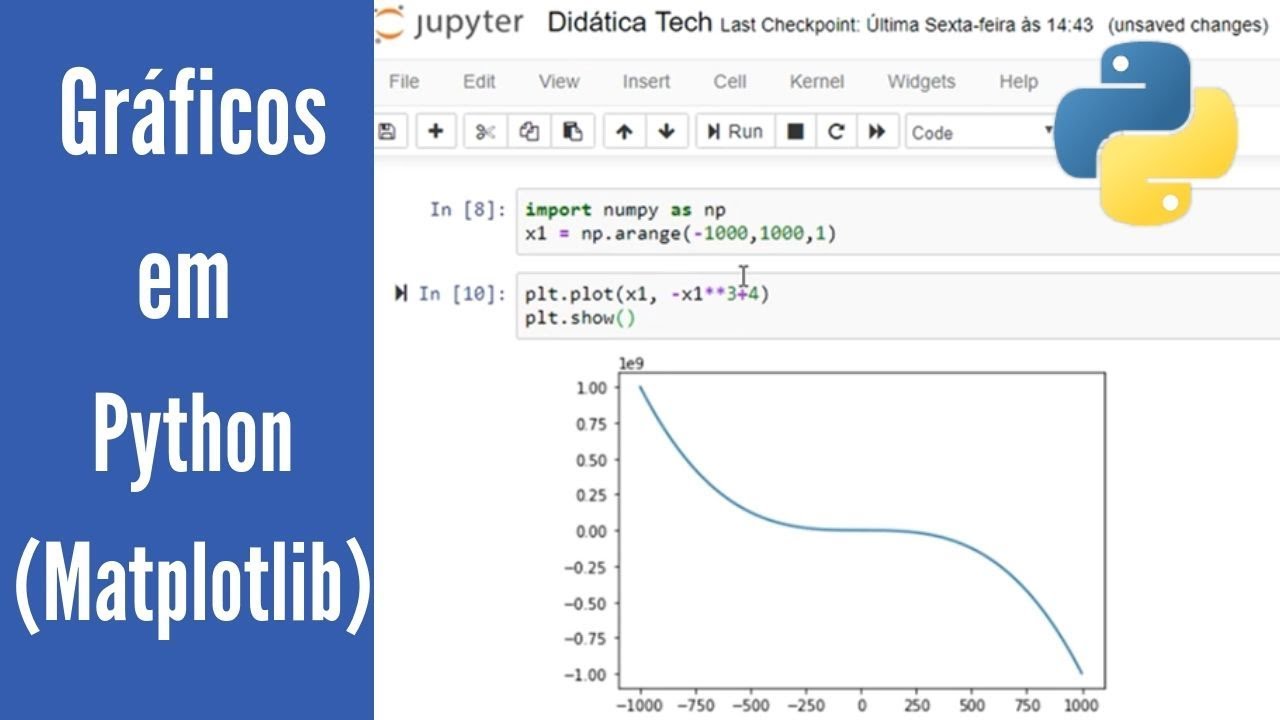Image resolution: width=1280 pixels, height=720 pixels.
Task: Click the Python logo image
Action: click(x=1146, y=133)
